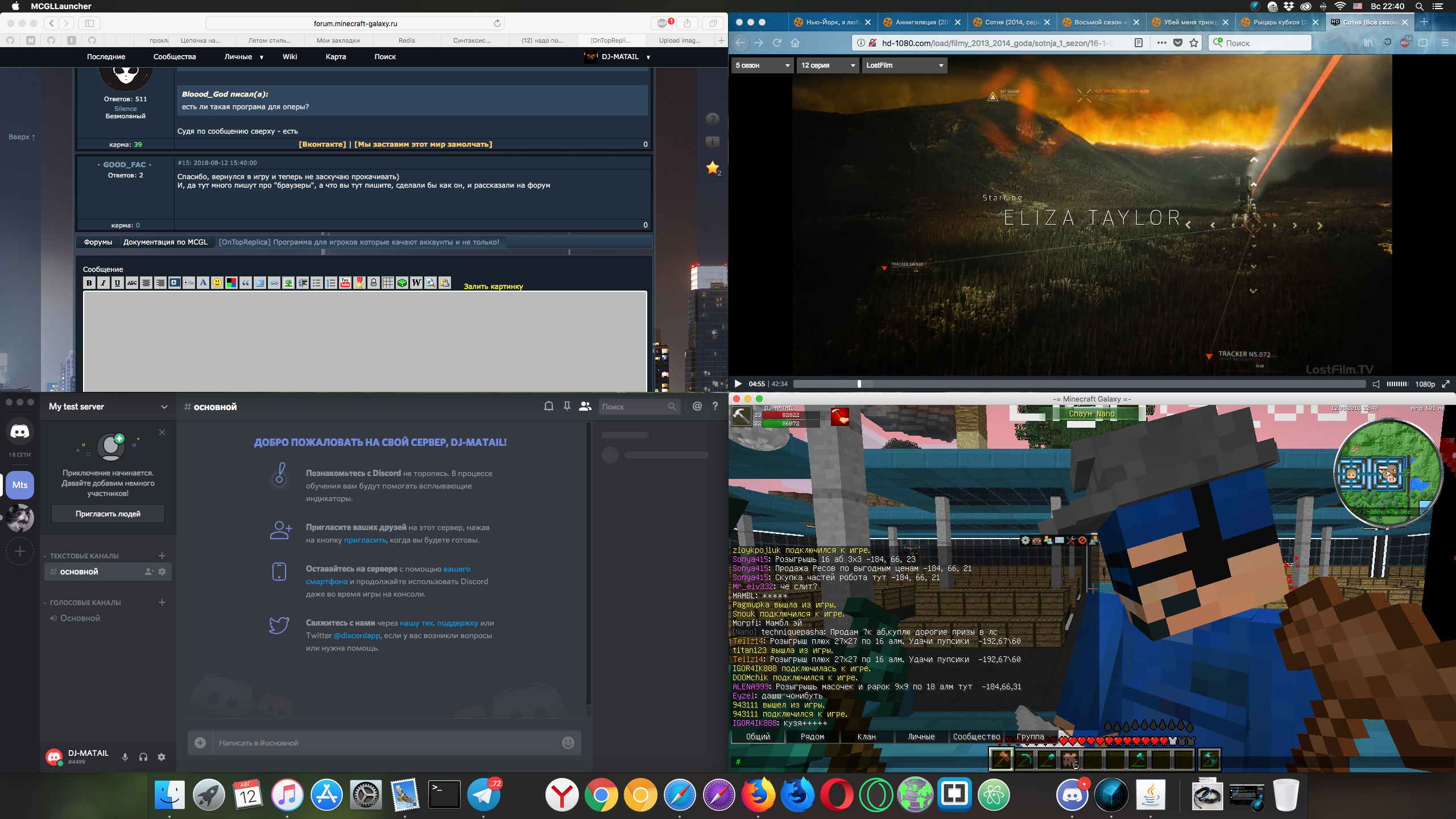Toggle Safari sidebar button
Image resolution: width=1456 pixels, height=819 pixels.
point(89,23)
